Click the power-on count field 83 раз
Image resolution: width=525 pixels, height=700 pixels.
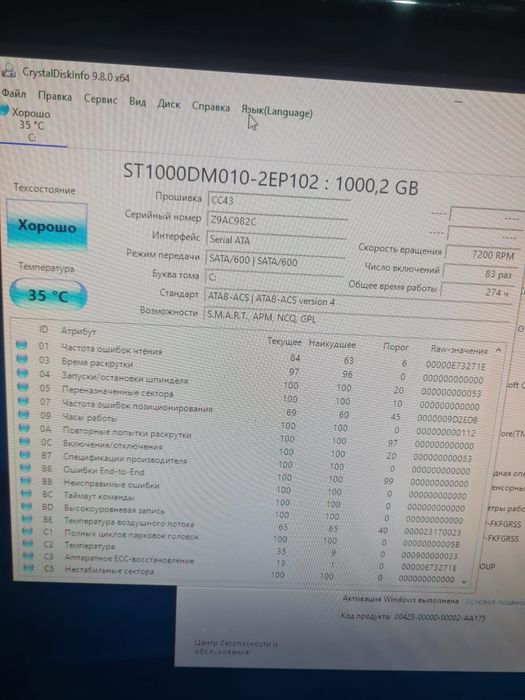point(480,273)
